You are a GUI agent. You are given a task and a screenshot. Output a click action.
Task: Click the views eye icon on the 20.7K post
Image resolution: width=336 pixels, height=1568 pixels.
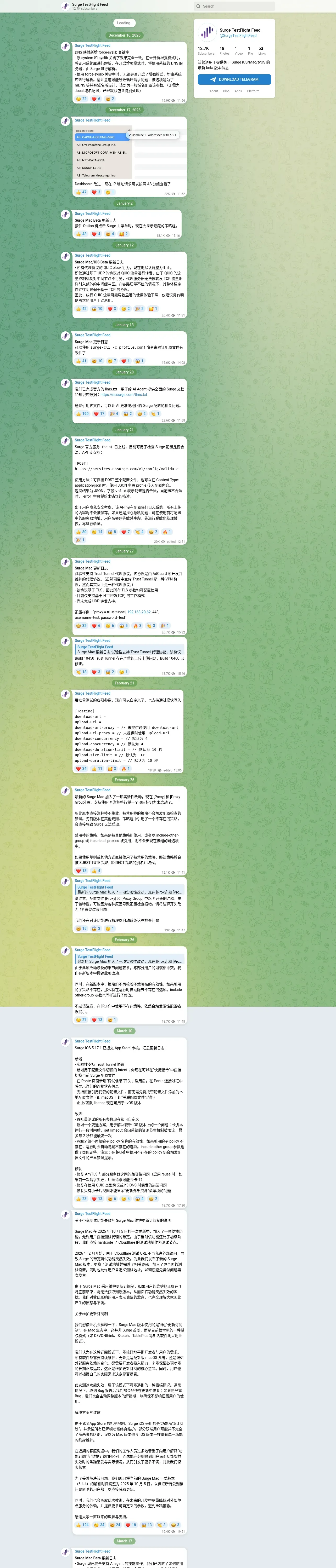tap(173, 632)
